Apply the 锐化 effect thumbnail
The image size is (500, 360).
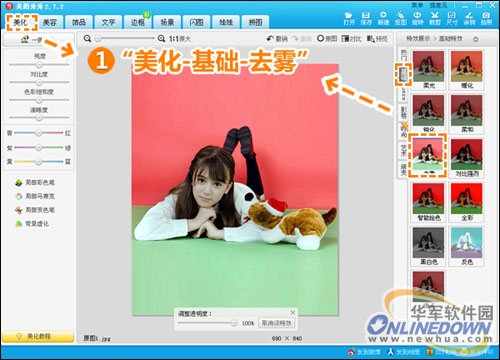pyautogui.click(x=428, y=113)
